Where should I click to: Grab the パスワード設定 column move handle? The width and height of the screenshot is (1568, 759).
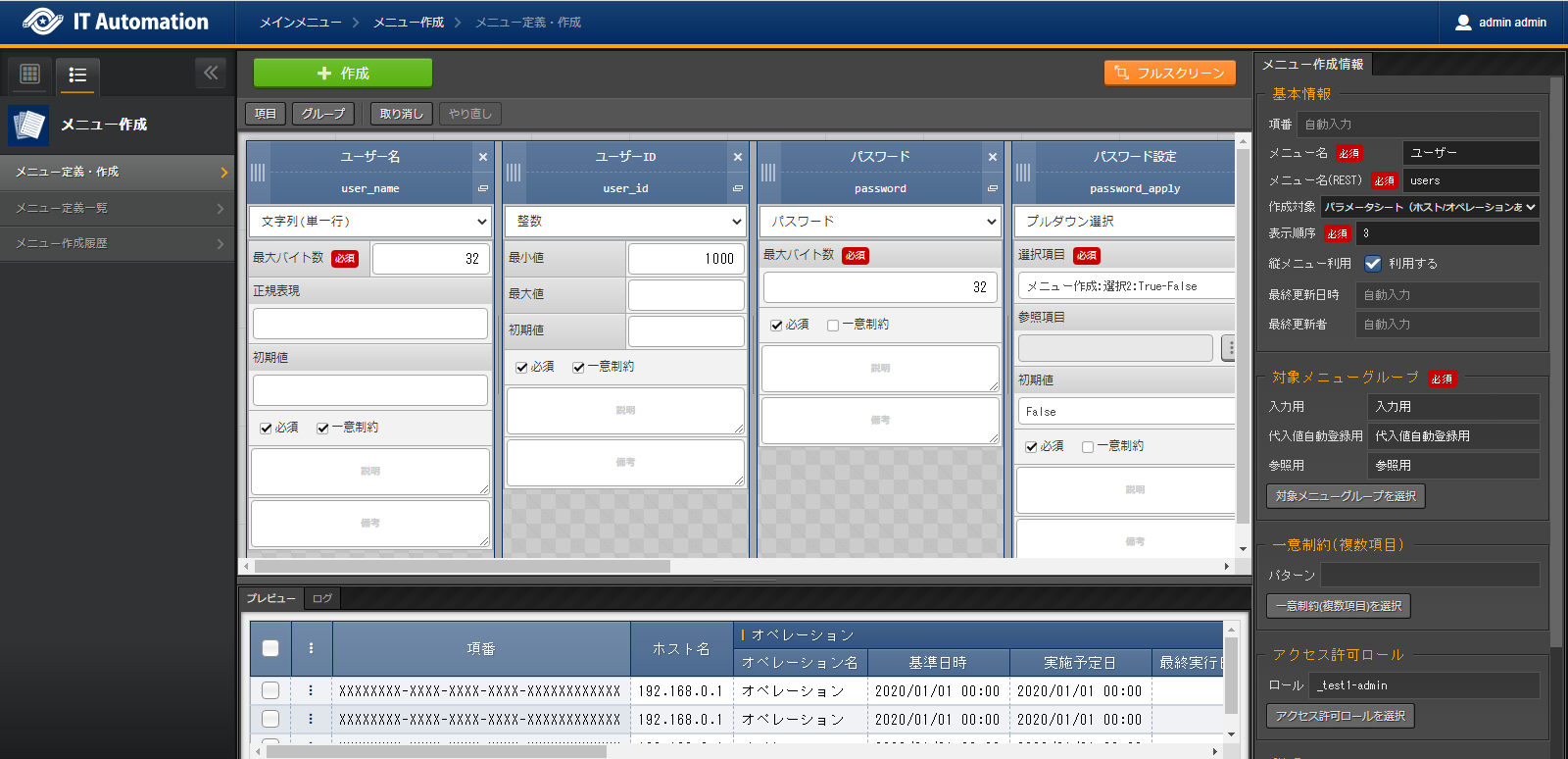(x=1023, y=173)
